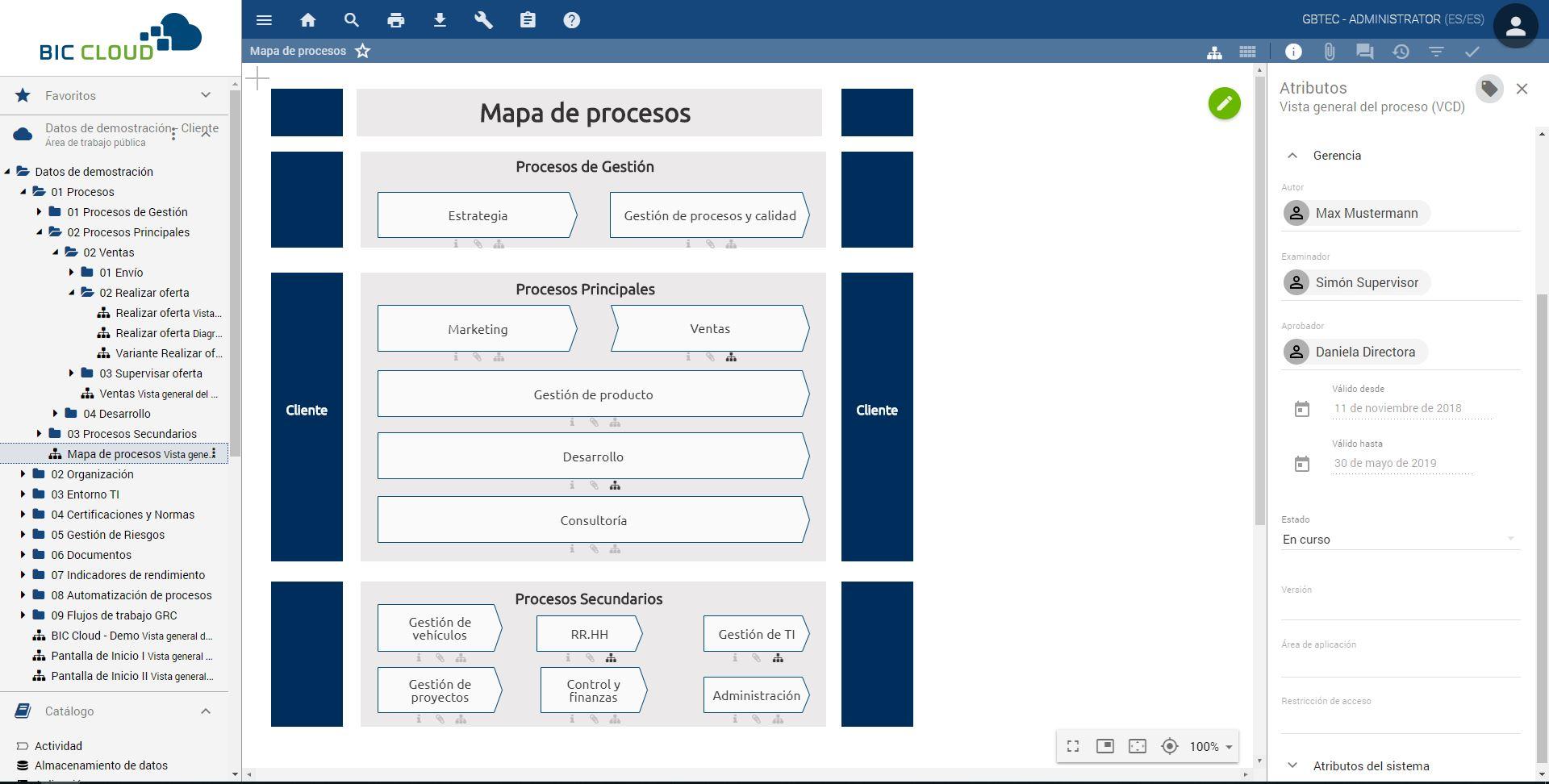Image resolution: width=1549 pixels, height=784 pixels.
Task: Close the Atributos panel
Action: point(1522,89)
